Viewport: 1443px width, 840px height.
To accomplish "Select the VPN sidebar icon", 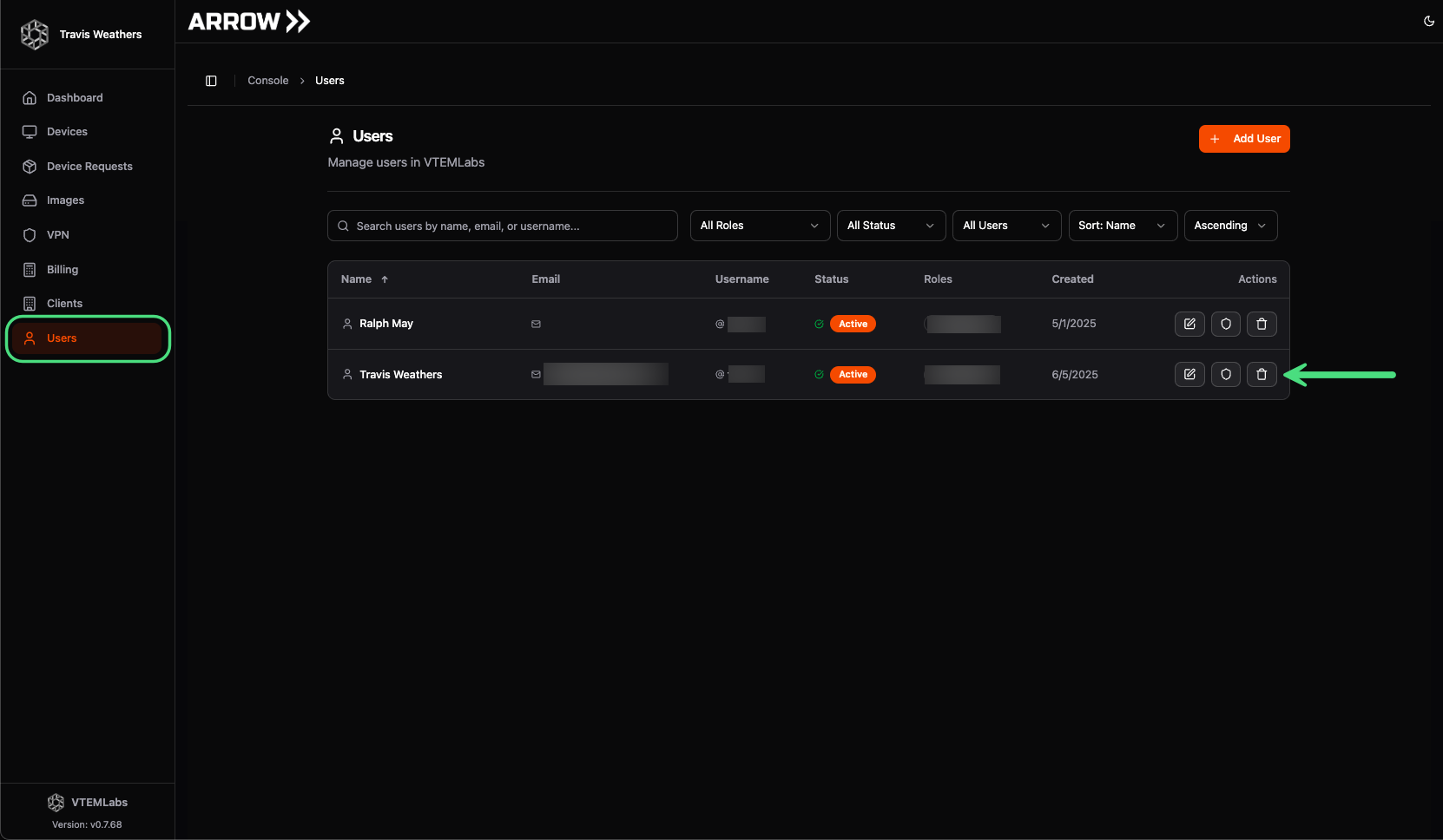I will pyautogui.click(x=30, y=234).
